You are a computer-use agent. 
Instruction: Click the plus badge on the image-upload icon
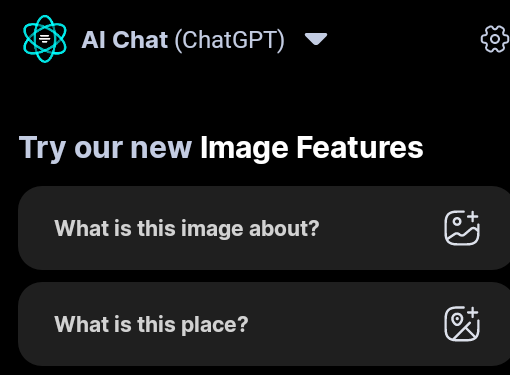[472, 217]
